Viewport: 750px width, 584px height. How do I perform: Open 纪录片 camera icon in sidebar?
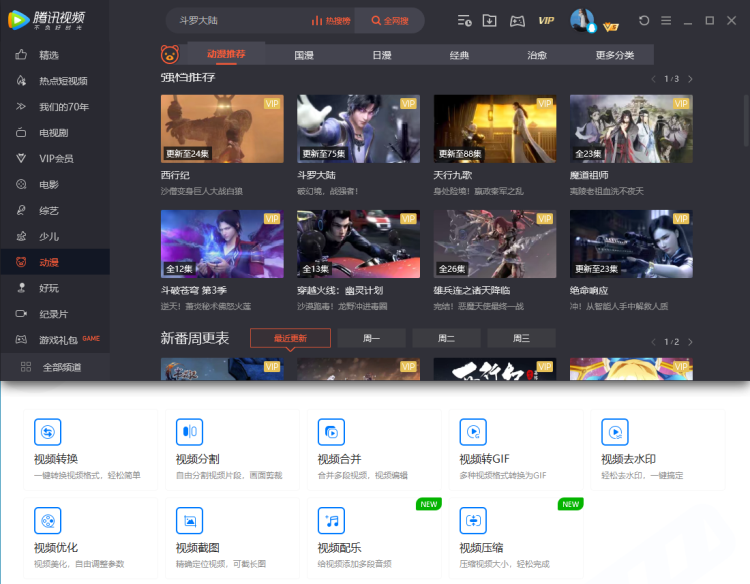(21, 314)
